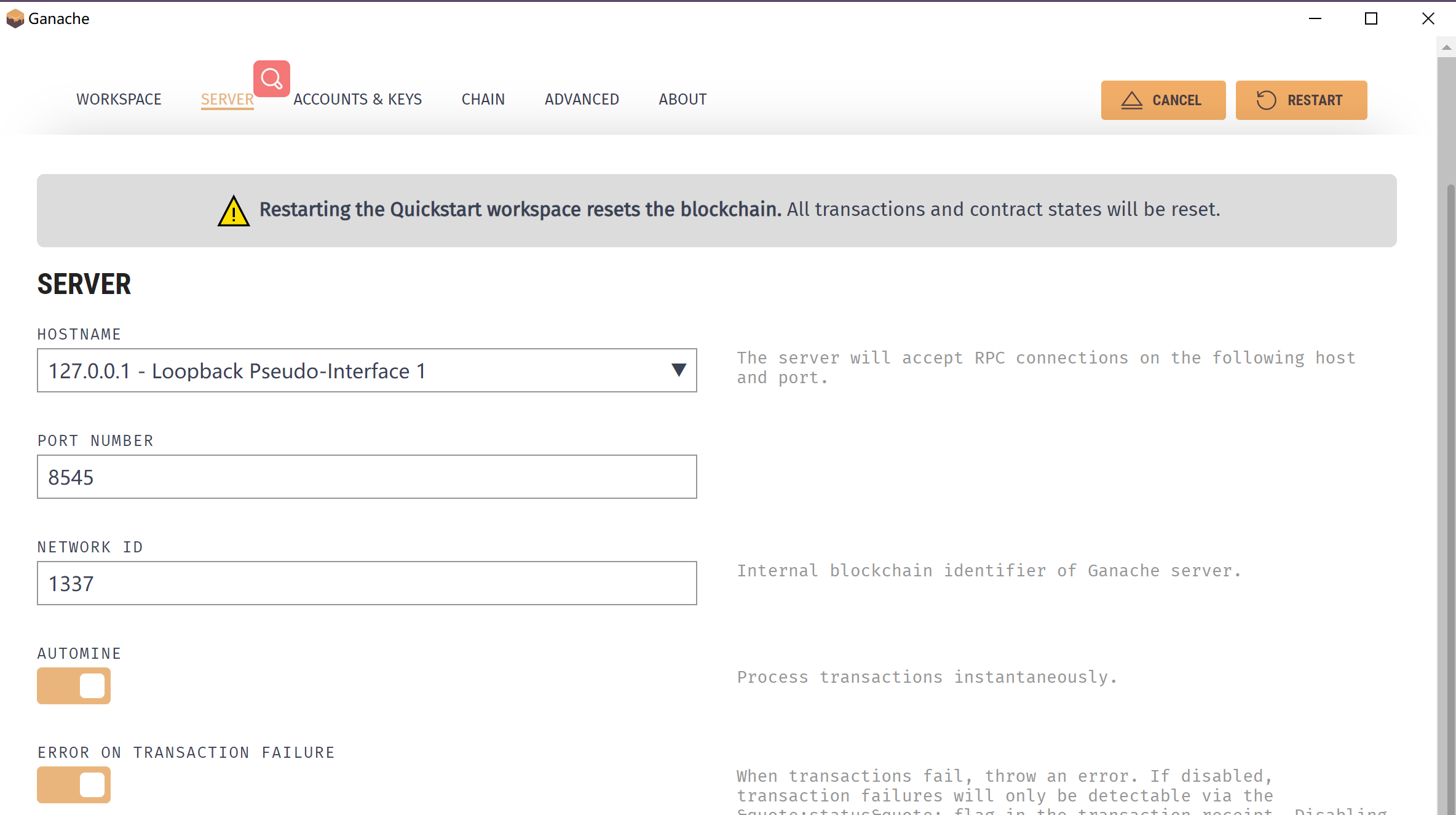Viewport: 1456px width, 815px height.
Task: Click the warning triangle in the notice banner
Action: click(233, 211)
